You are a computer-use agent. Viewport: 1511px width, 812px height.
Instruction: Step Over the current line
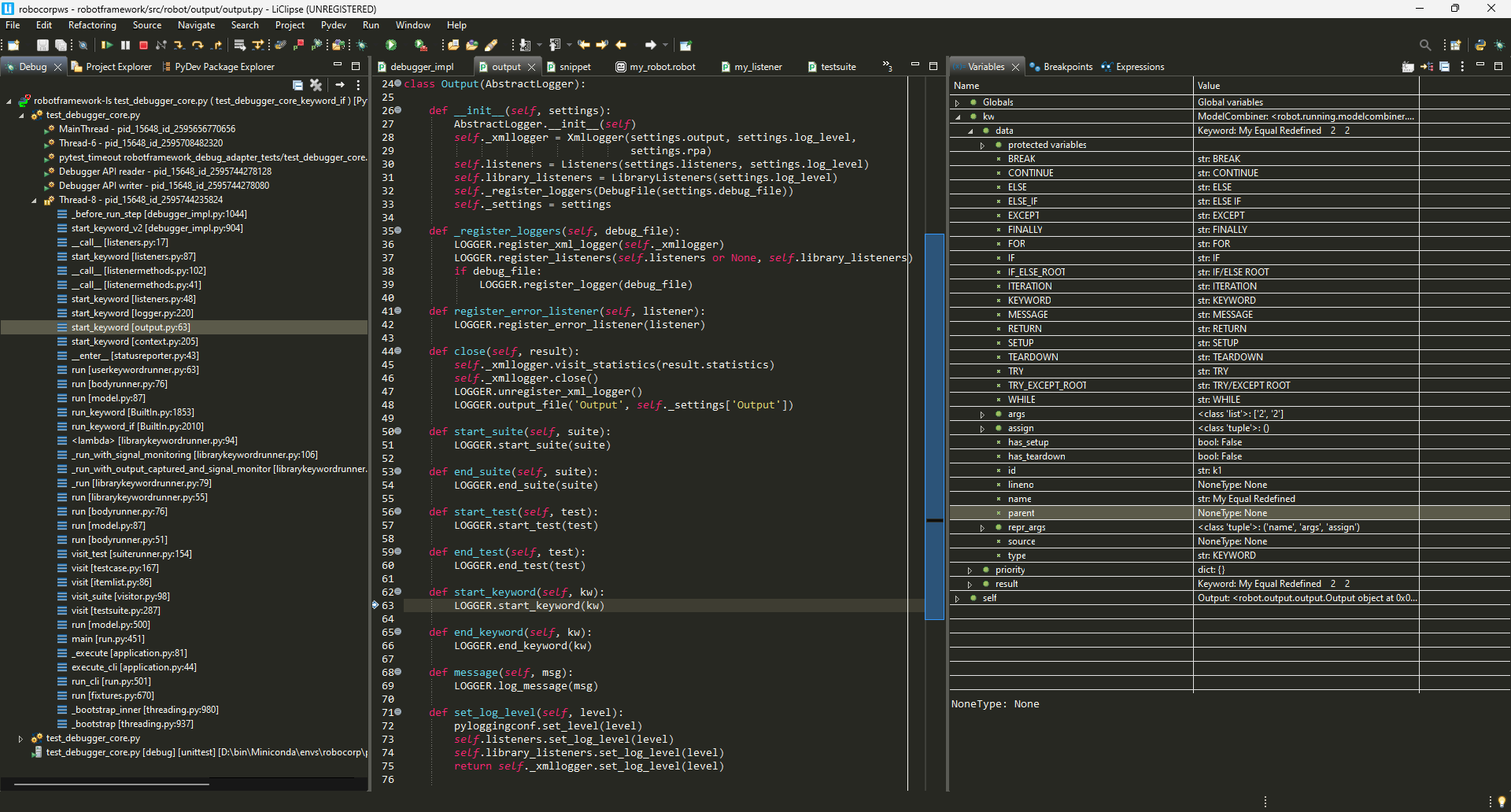(x=198, y=45)
